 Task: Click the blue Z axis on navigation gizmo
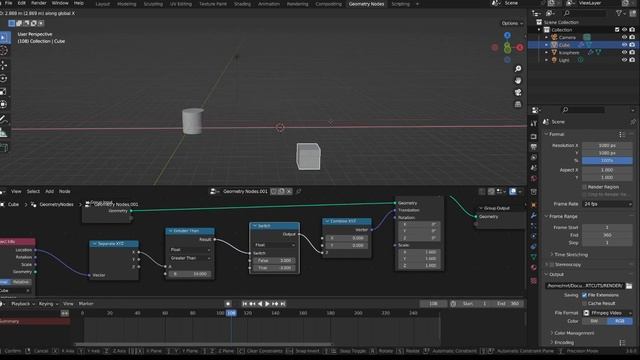(507, 36)
